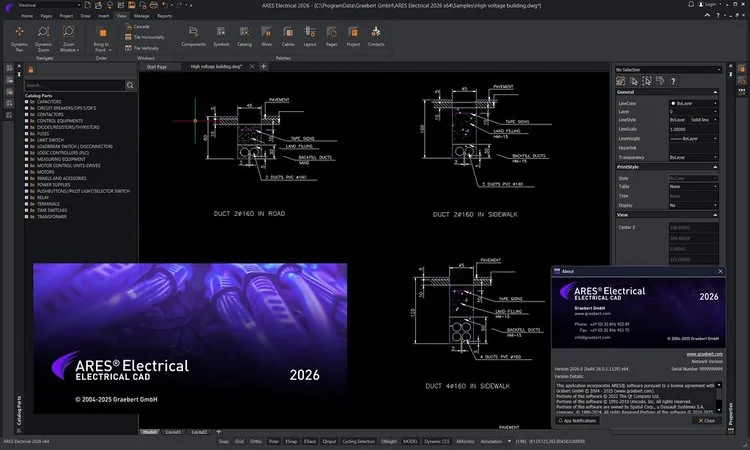This screenshot has height=450, width=750.
Task: Open the No Selection dropdown
Action: coord(668,70)
